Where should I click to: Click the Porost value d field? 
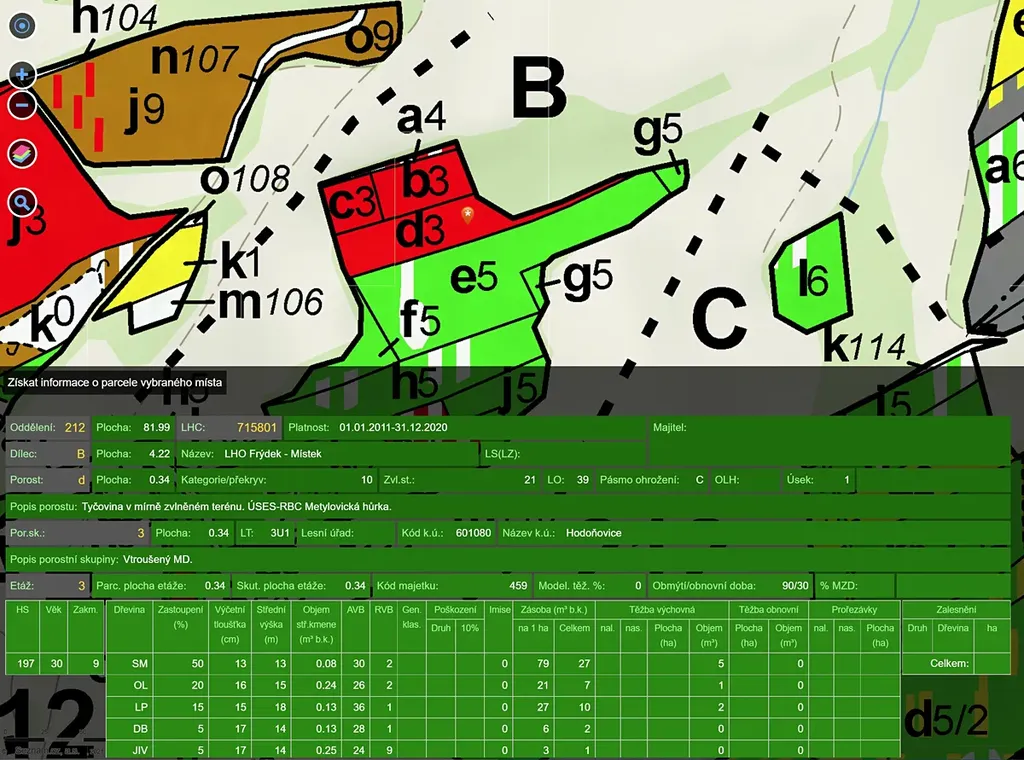[x=80, y=480]
